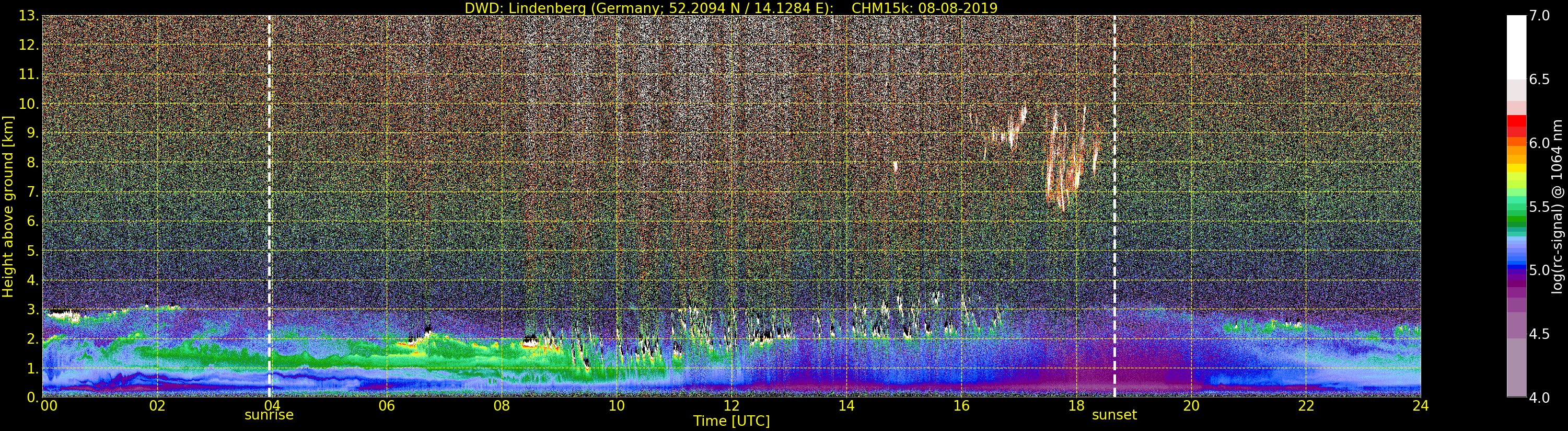Click the time axis tick '08'
Viewport: 1568px width, 431px height.
click(x=502, y=406)
